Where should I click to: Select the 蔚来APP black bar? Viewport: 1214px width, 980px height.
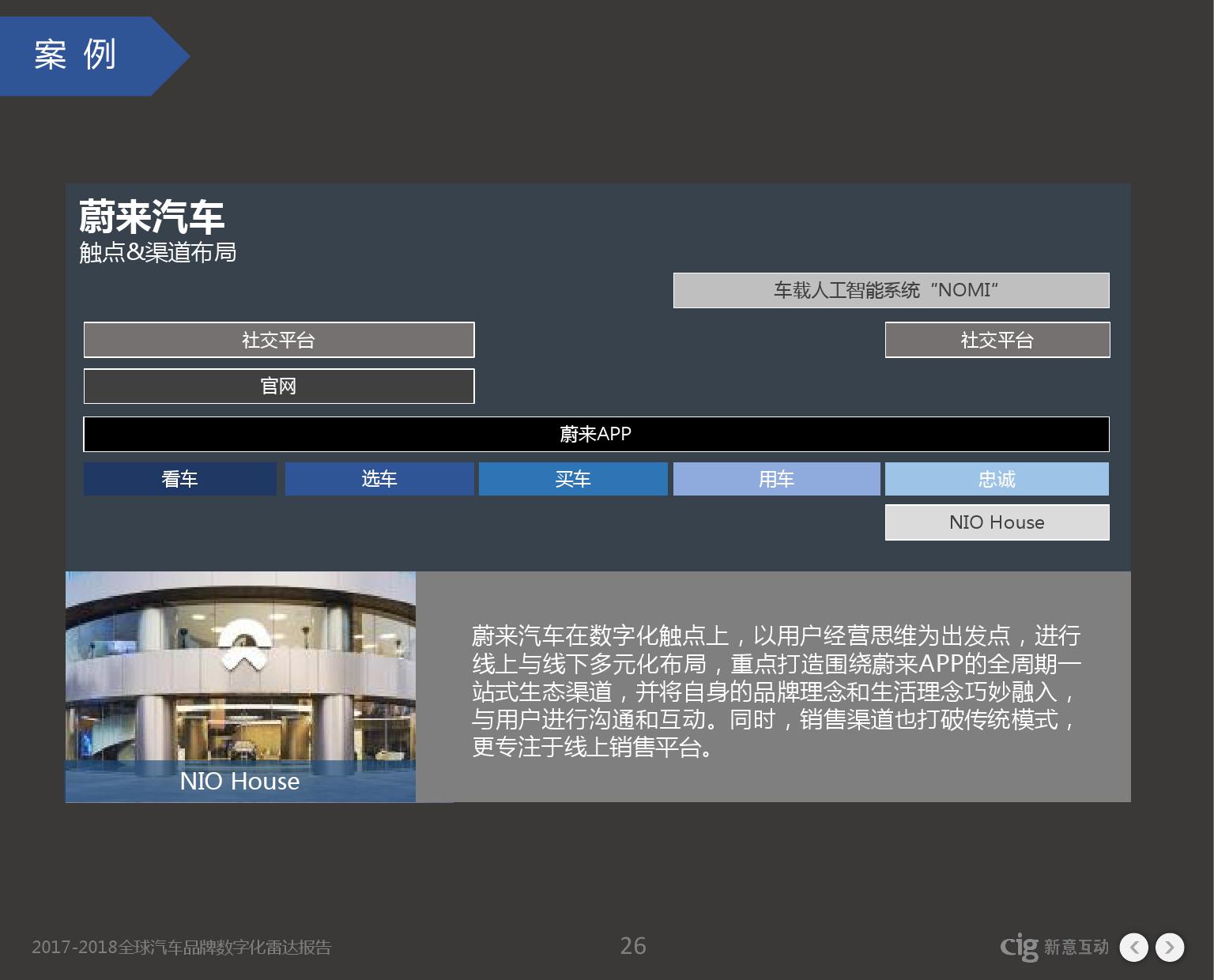point(596,434)
